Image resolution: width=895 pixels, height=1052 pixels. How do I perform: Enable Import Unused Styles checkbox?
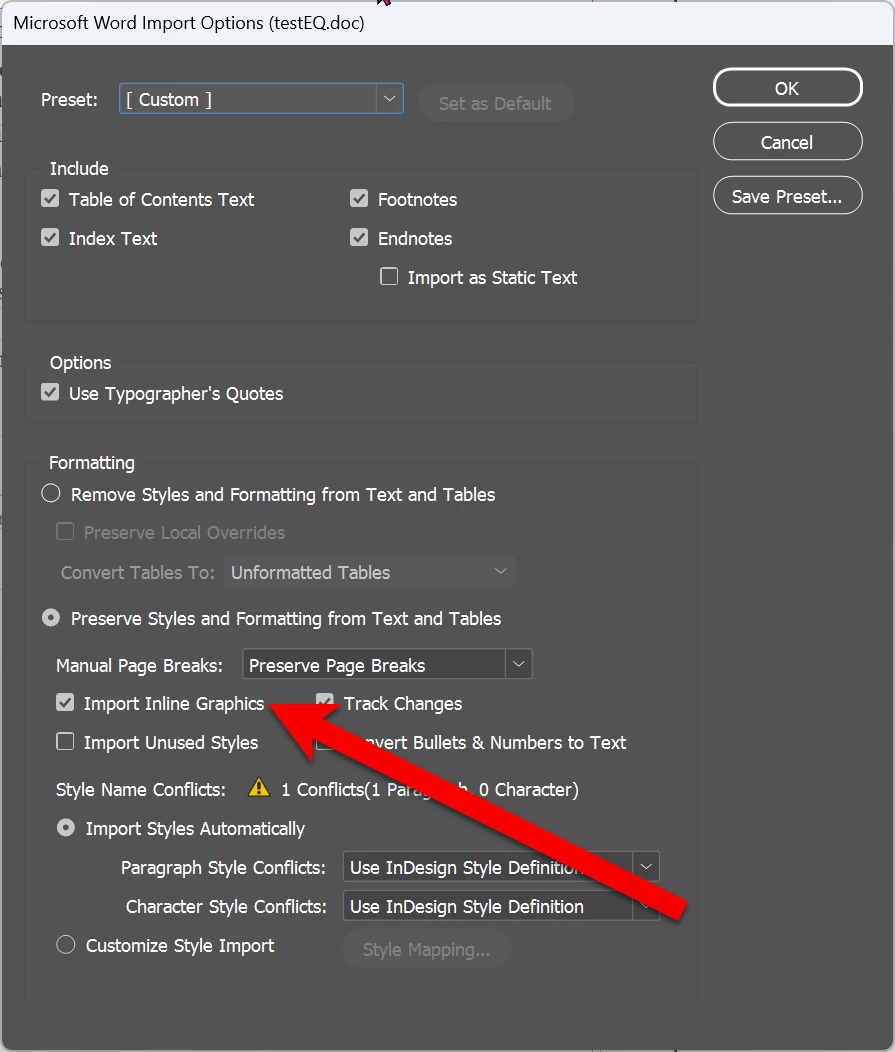(65, 741)
